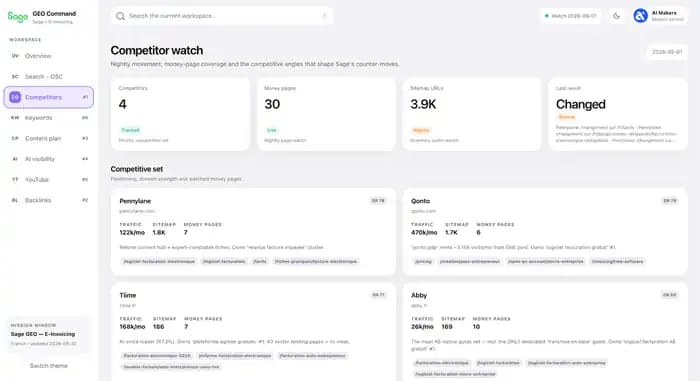Click the Competitor watch page title
The width and height of the screenshot is (700, 381).
157,50
